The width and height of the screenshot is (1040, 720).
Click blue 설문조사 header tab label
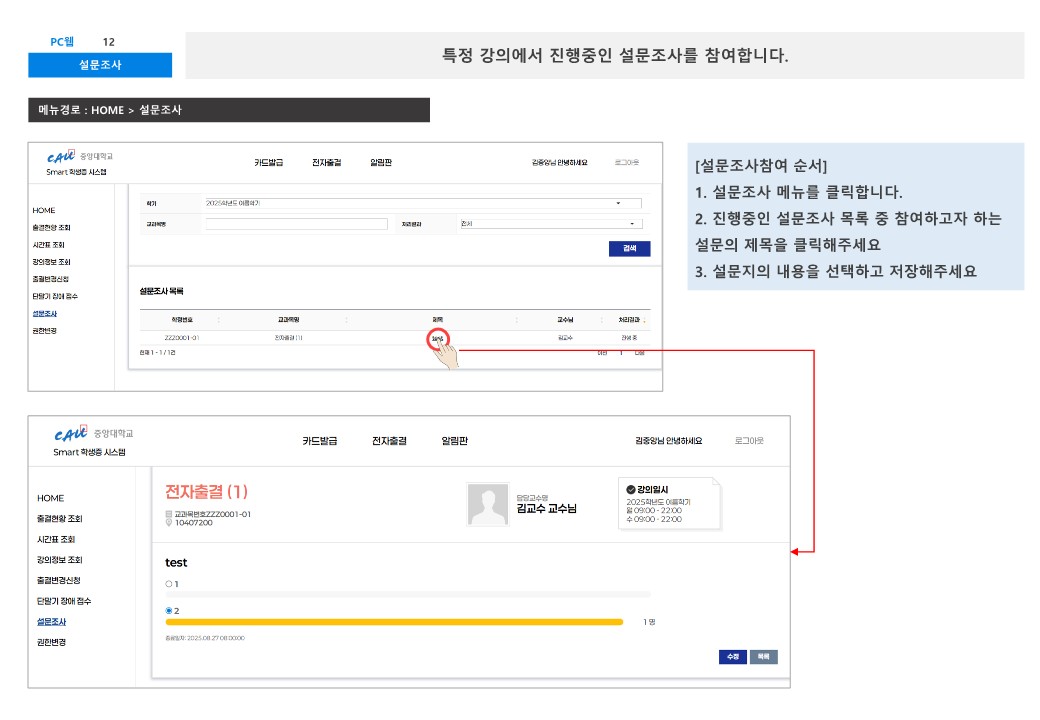pos(100,65)
